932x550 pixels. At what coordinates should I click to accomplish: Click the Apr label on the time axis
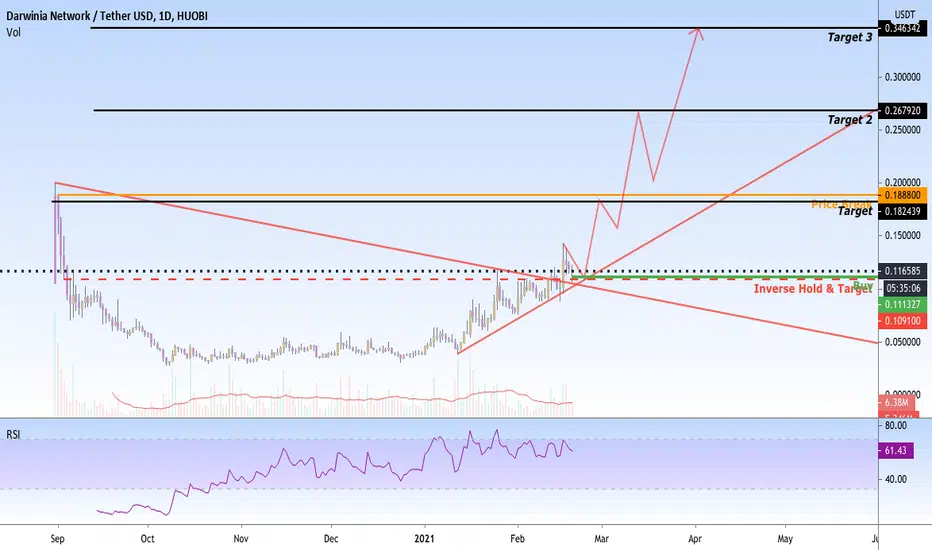695,539
